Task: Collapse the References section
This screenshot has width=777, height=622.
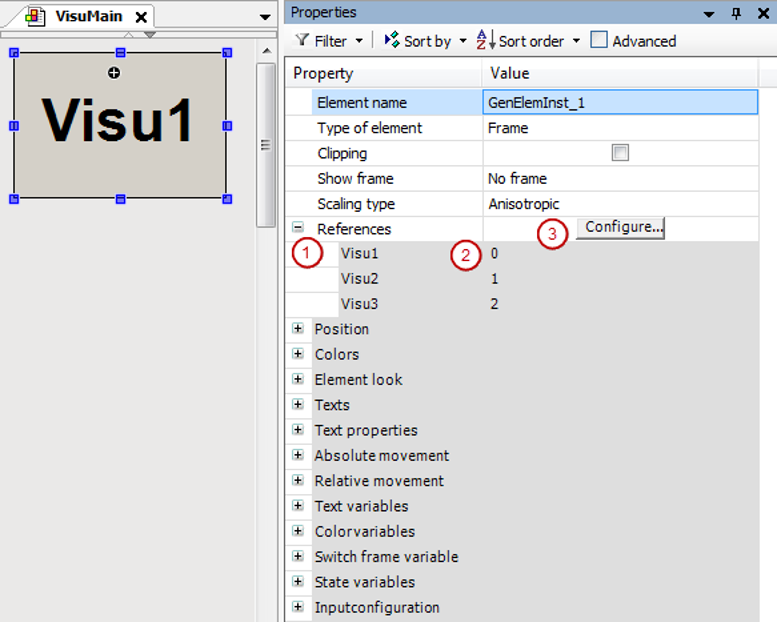Action: point(298,228)
